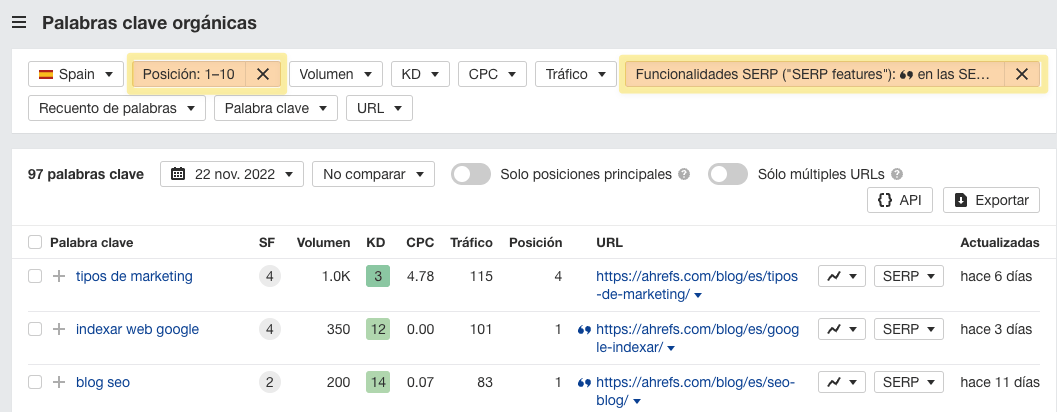Viewport: 1057px width, 412px height.
Task: Open the Volumen filter dropdown
Action: point(336,74)
